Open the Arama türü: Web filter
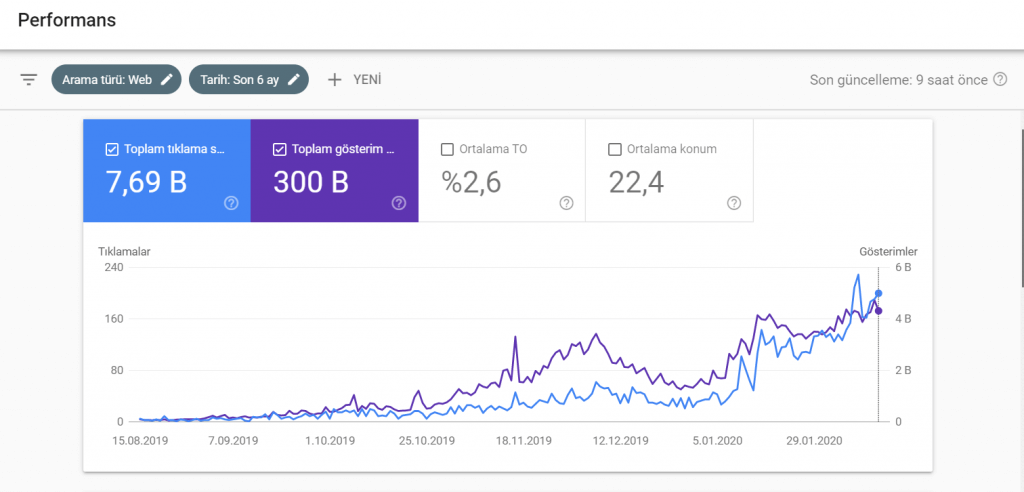Viewport: 1024px width, 492px height. [107, 79]
